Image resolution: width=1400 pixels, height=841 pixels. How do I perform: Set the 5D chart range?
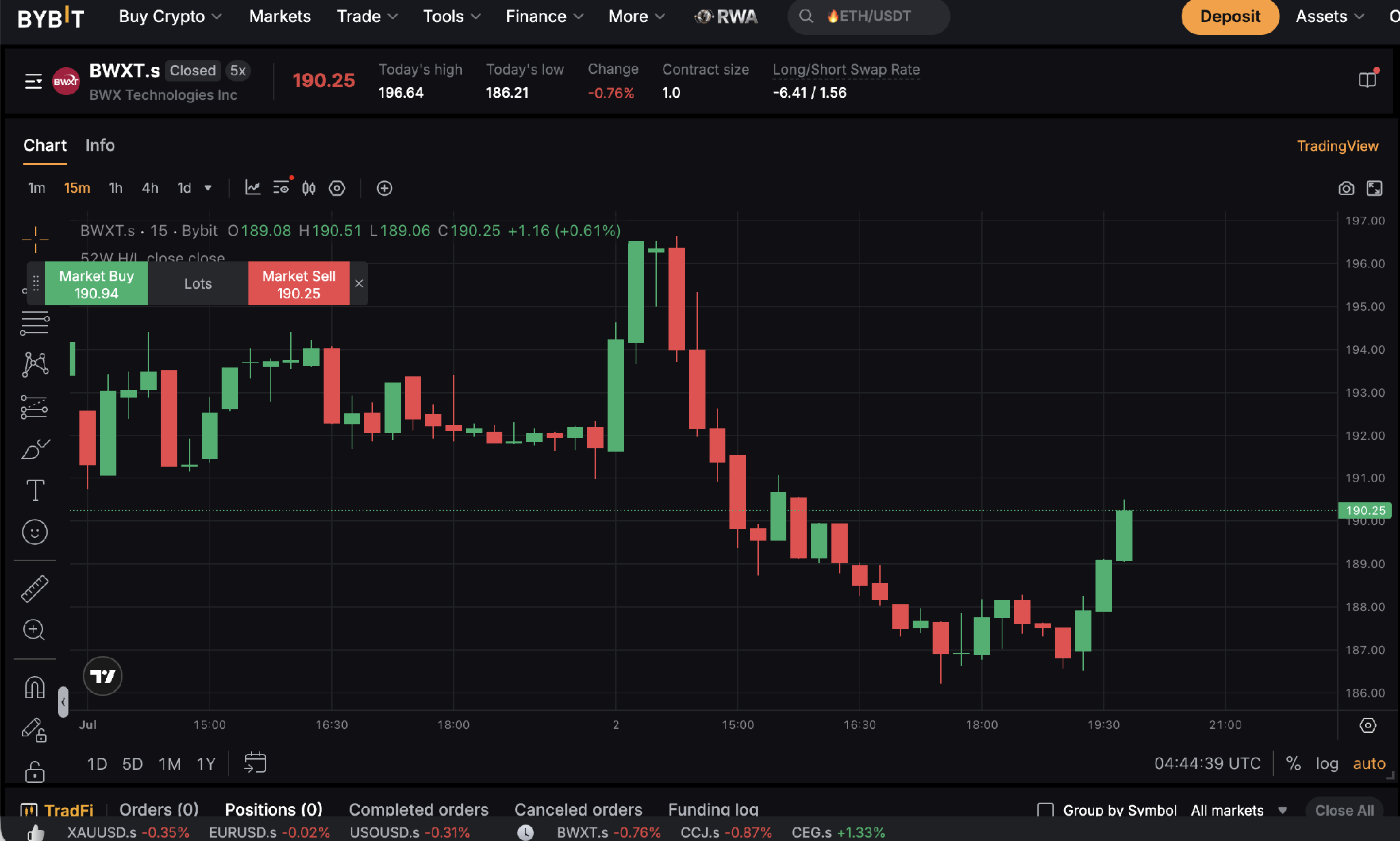point(132,764)
